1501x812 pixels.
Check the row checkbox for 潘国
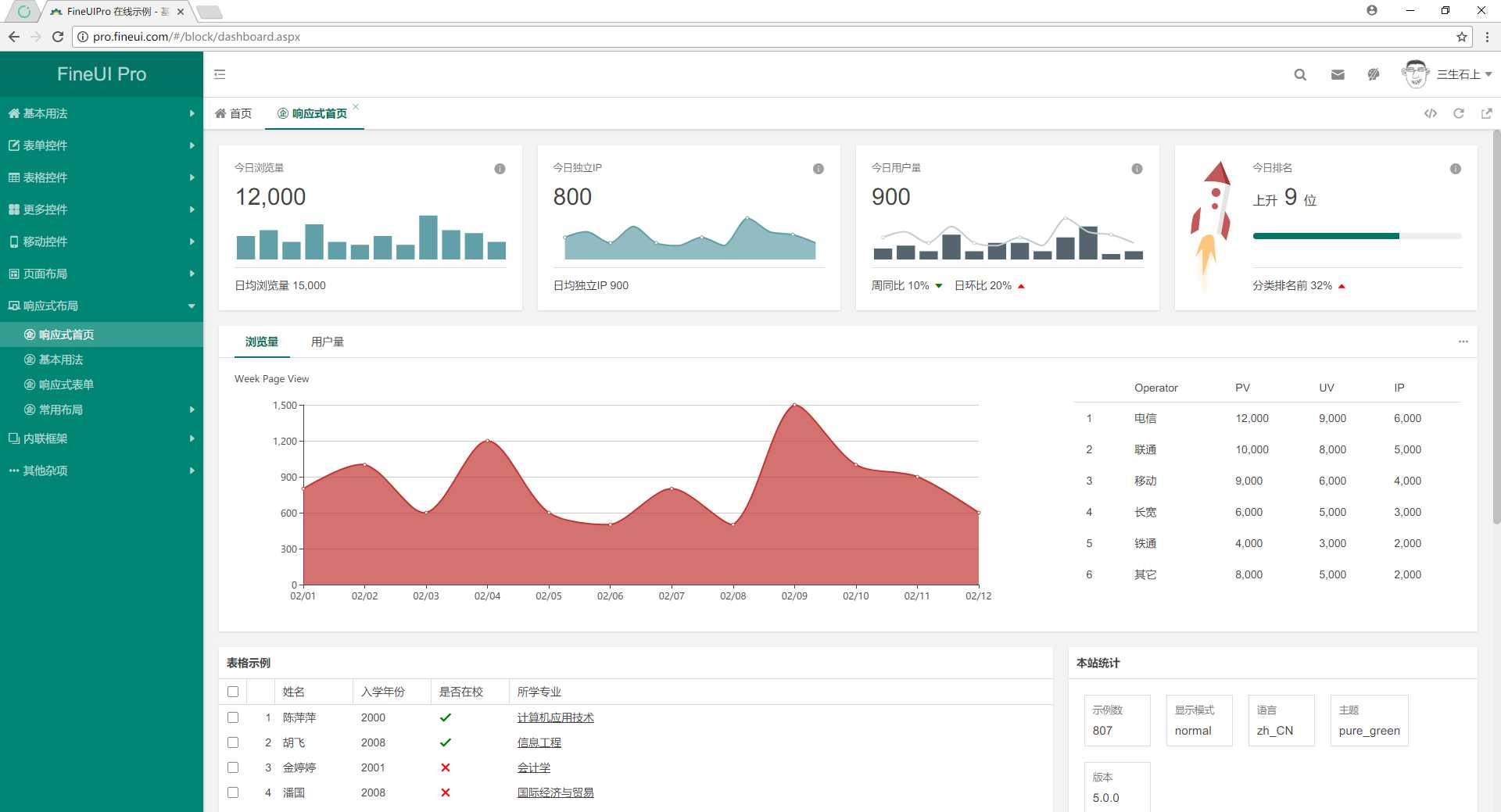[233, 792]
